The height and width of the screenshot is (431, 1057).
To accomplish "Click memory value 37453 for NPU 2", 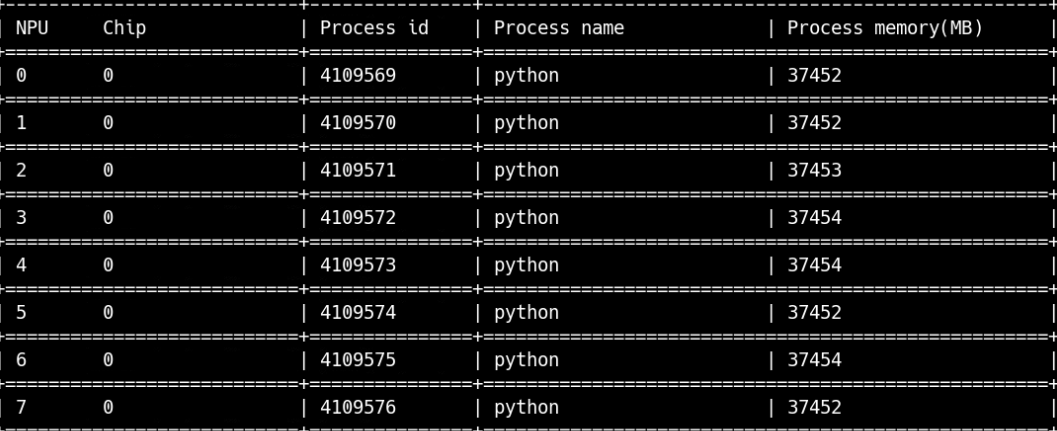I will 814,171.
